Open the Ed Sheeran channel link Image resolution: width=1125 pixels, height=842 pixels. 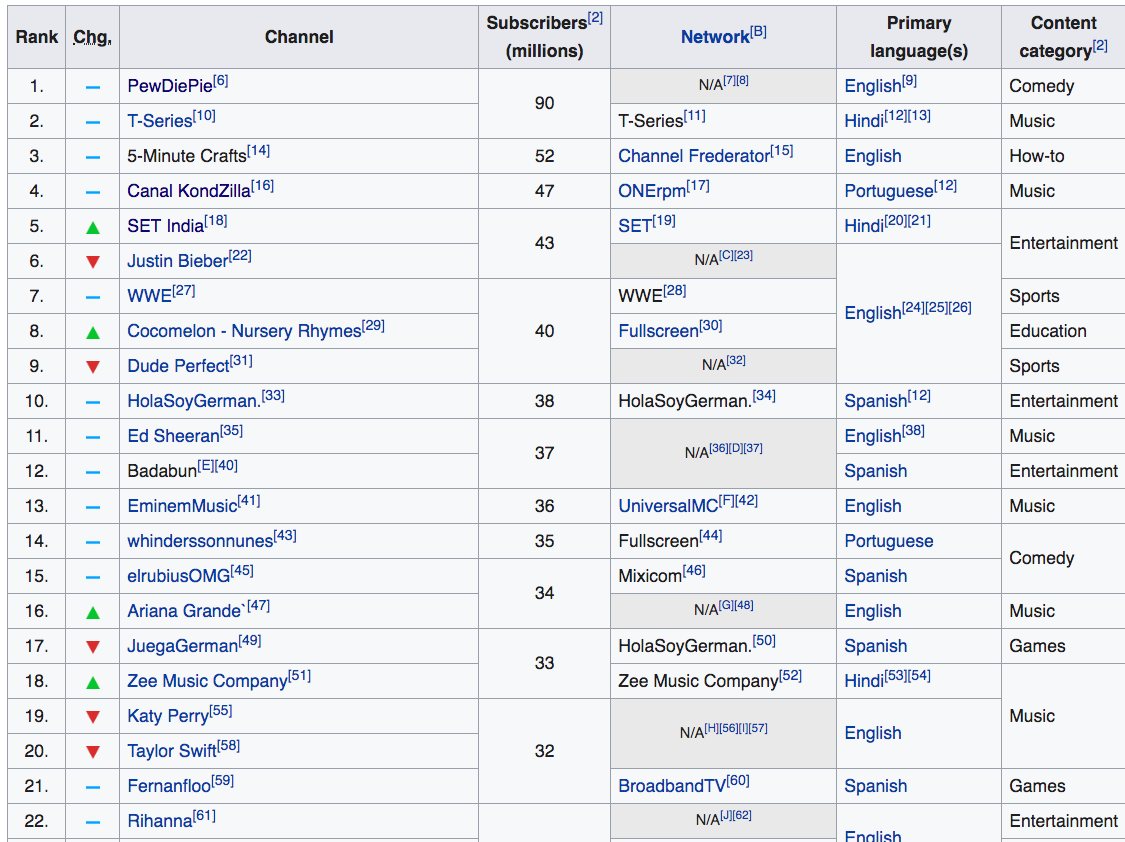tap(173, 436)
